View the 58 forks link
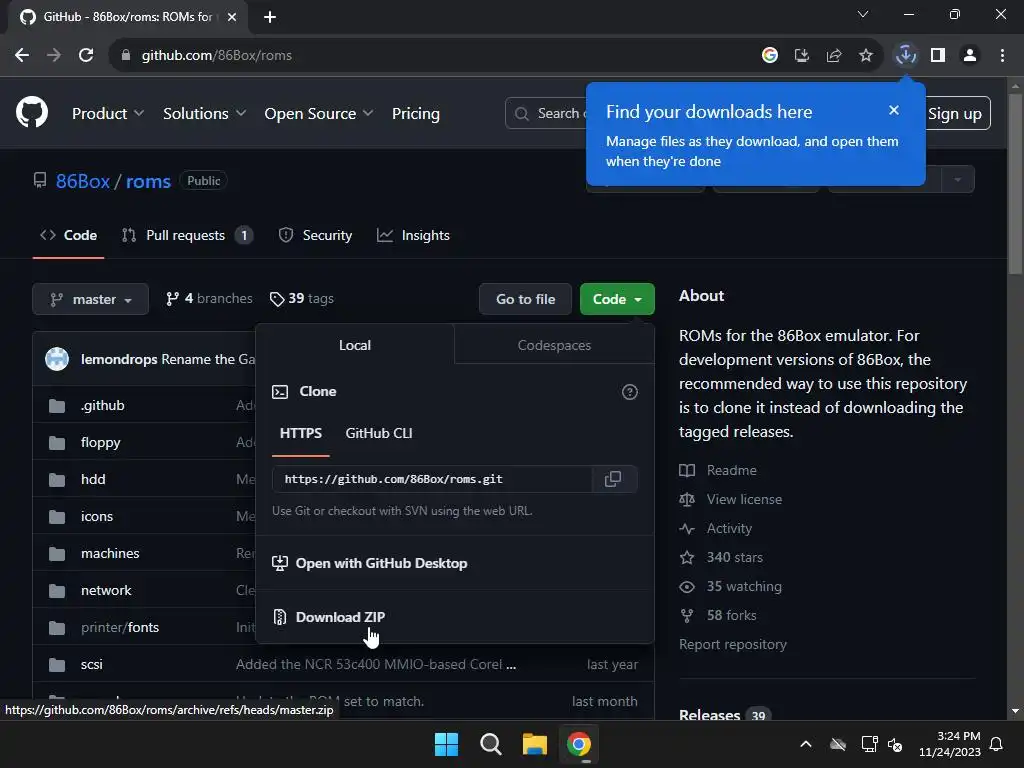The height and width of the screenshot is (768, 1024). (x=718, y=615)
